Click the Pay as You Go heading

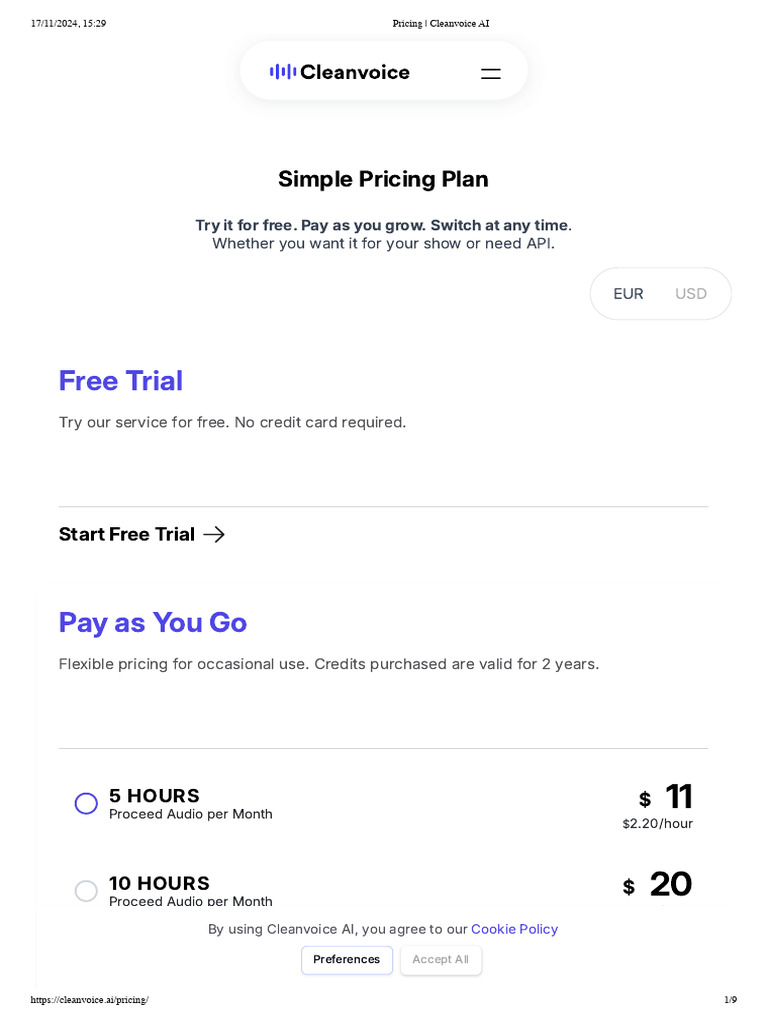pos(153,622)
